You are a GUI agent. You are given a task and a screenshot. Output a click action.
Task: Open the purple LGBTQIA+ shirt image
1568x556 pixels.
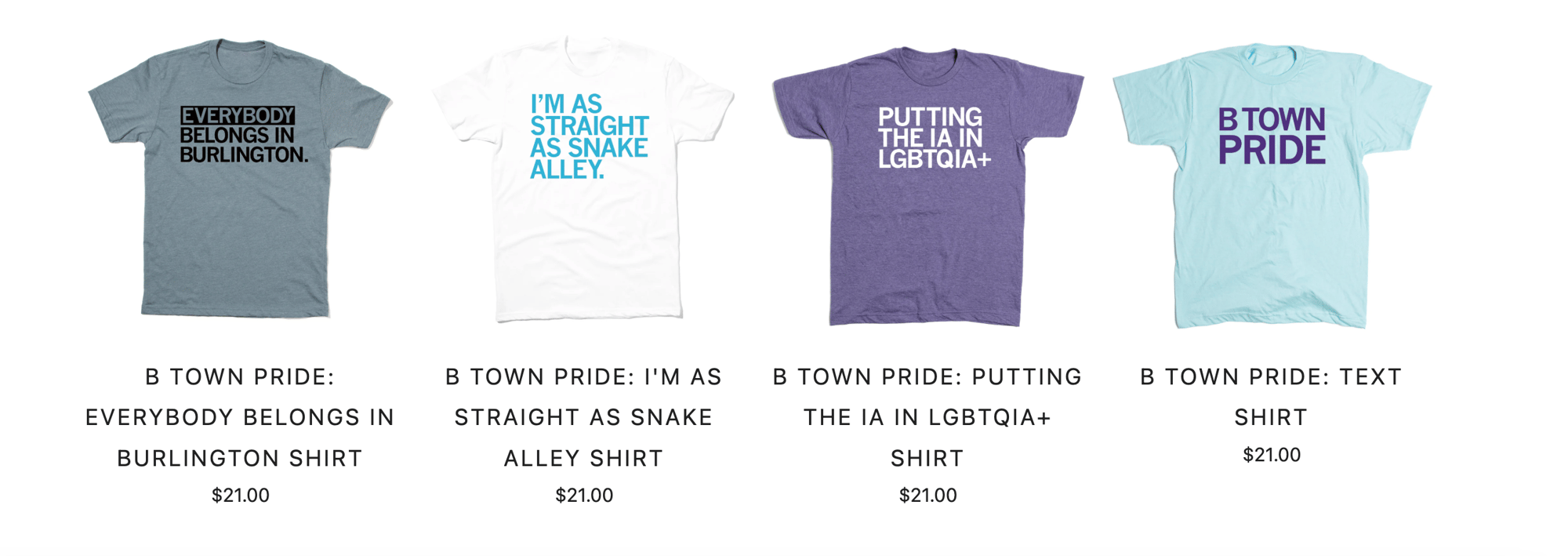928,186
